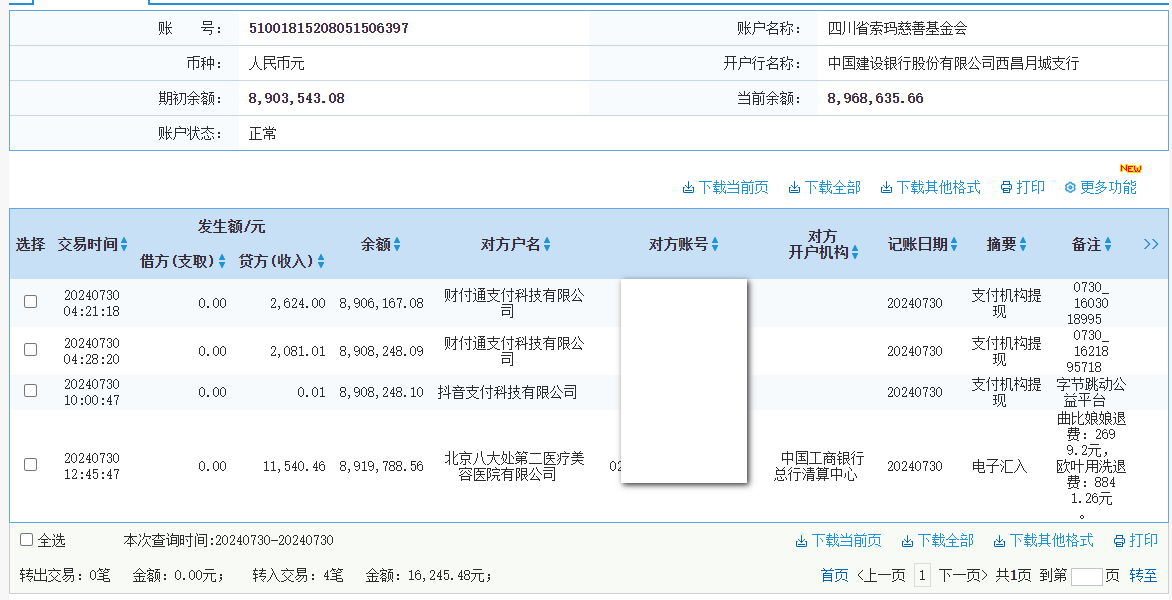This screenshot has height=600, width=1172.
Task: Click top 打印 print link
Action: pos(1023,188)
